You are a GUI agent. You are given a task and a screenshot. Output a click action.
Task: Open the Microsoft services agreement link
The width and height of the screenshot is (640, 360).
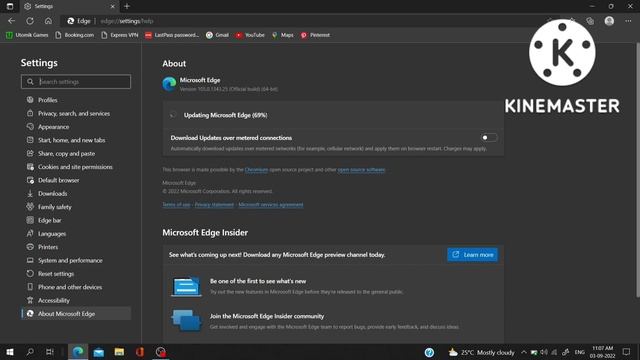(271, 204)
